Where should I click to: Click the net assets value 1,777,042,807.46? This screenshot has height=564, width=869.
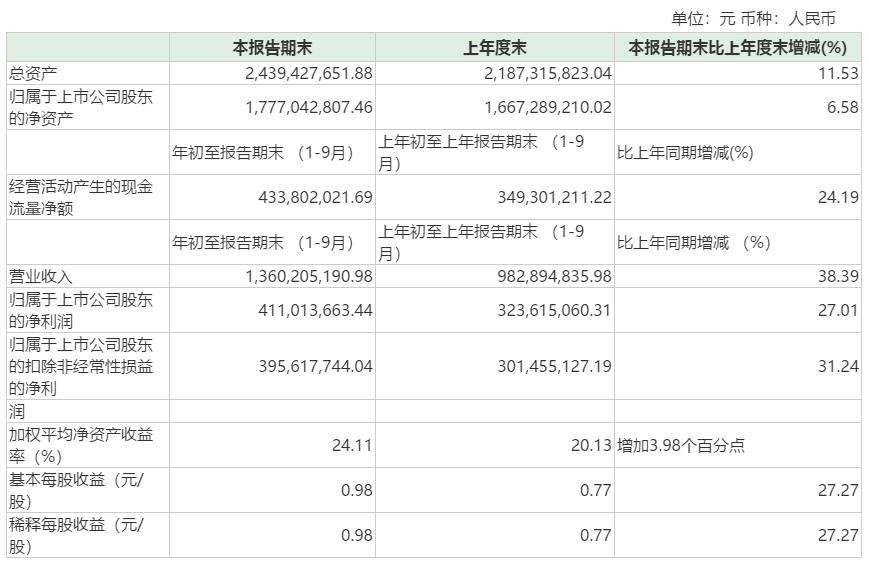pos(308,107)
